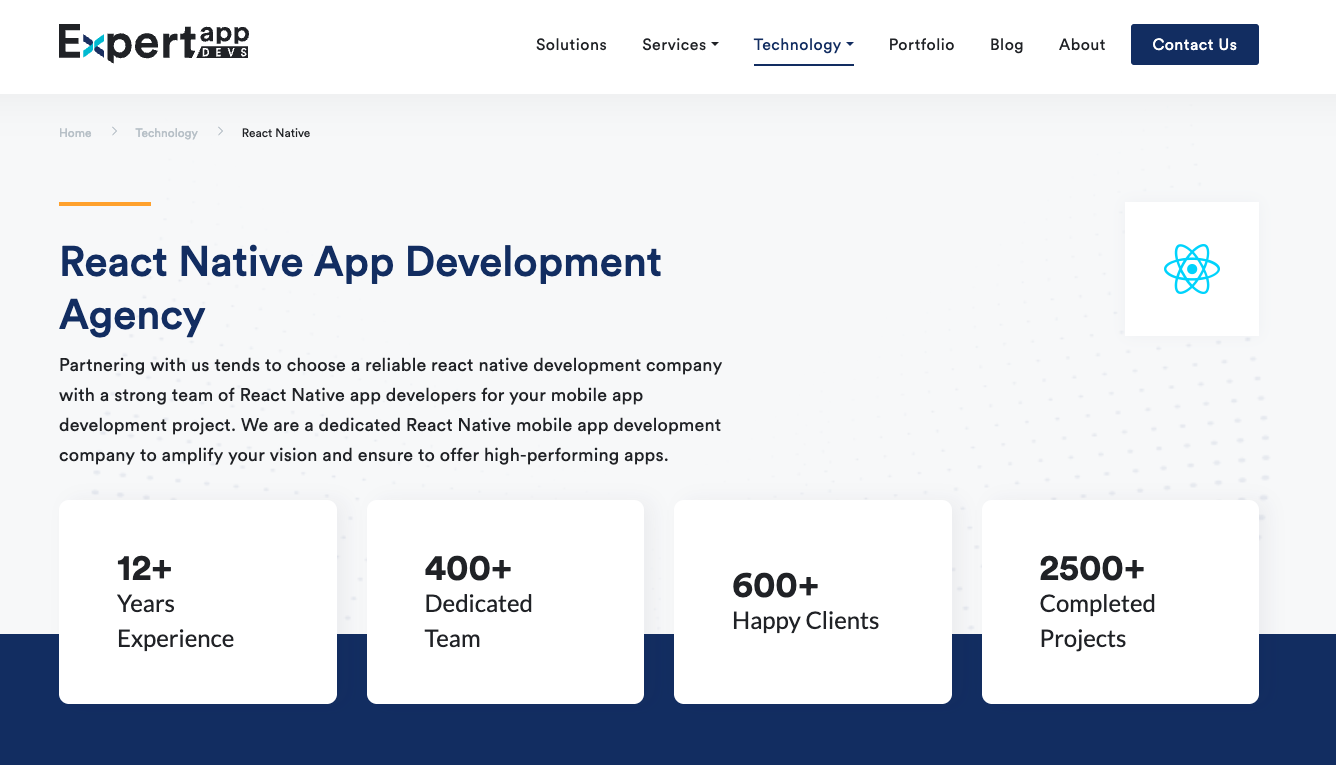Select the React Native breadcrumb
The height and width of the screenshot is (765, 1336).
pos(276,133)
